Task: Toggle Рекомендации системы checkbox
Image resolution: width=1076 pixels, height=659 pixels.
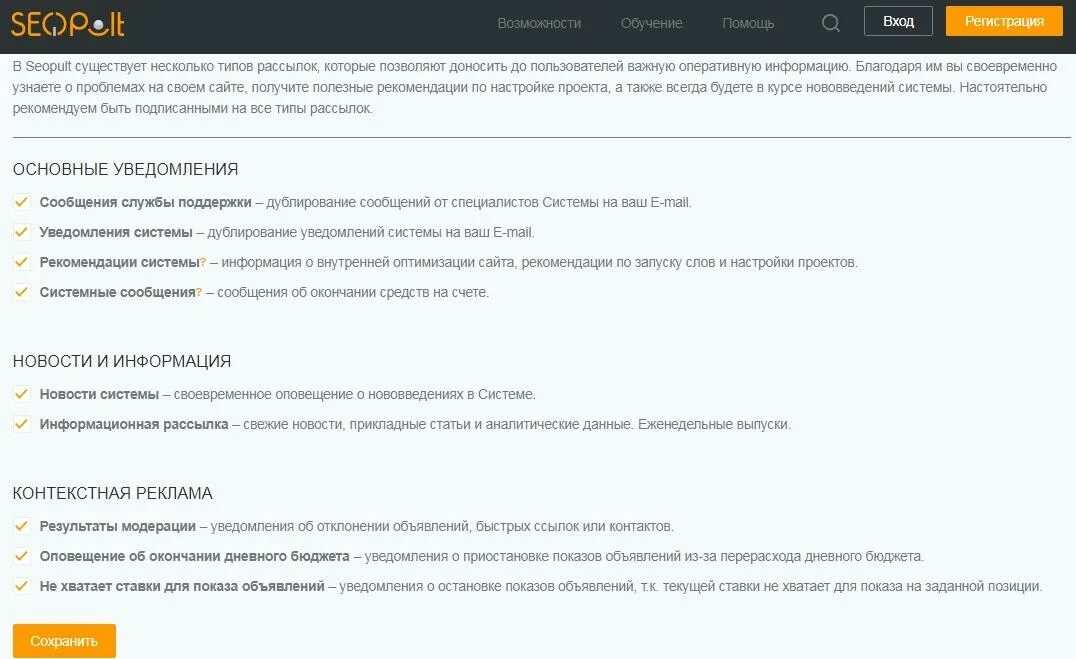Action: tap(21, 262)
